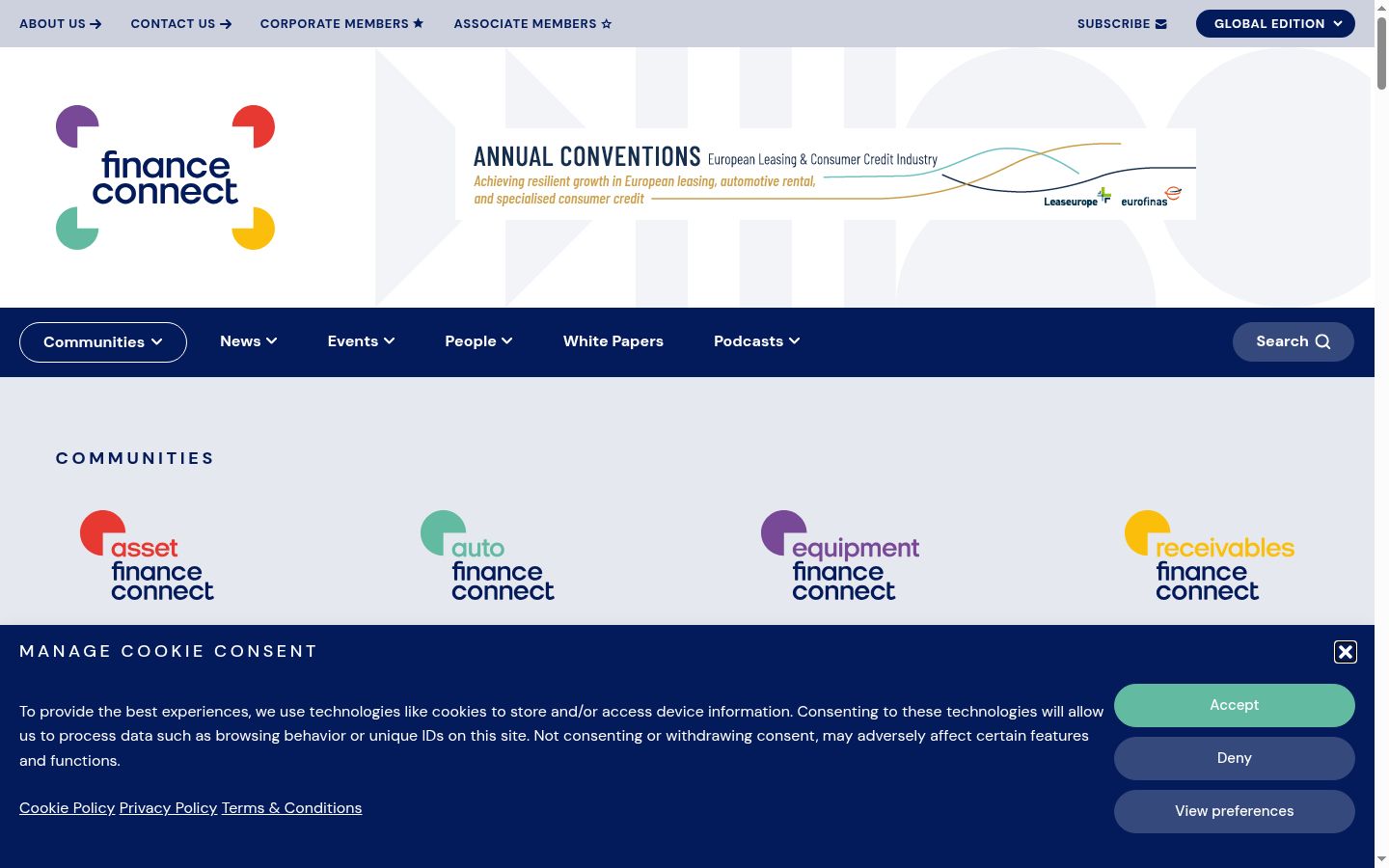Expand the People menu
The width and height of the screenshot is (1389, 868).
point(479,341)
